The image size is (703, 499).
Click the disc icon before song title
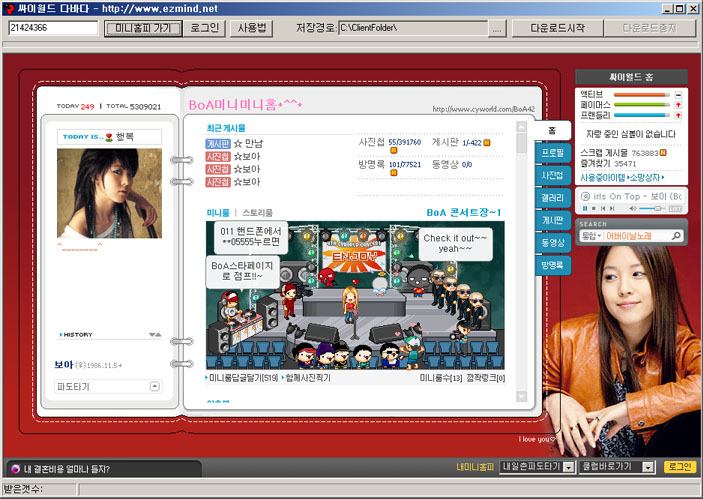pos(585,196)
